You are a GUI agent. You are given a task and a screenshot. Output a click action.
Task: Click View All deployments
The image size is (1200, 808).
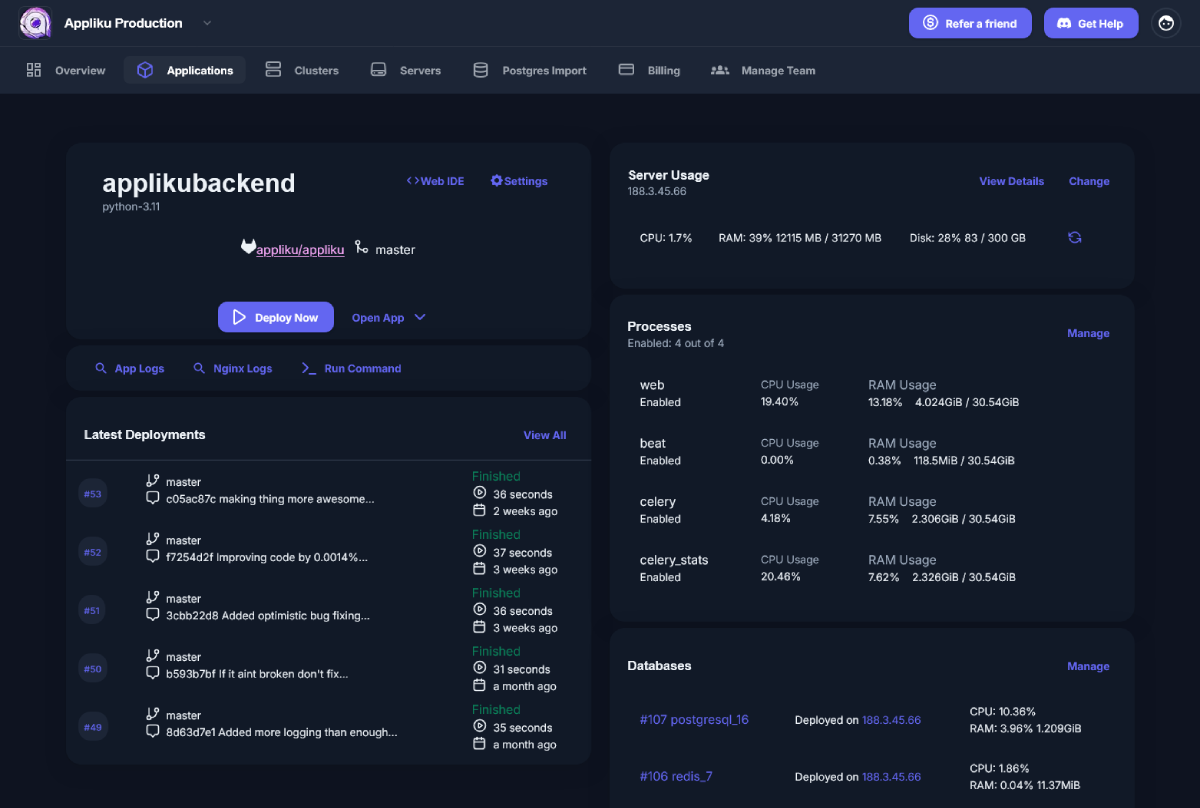tap(545, 435)
